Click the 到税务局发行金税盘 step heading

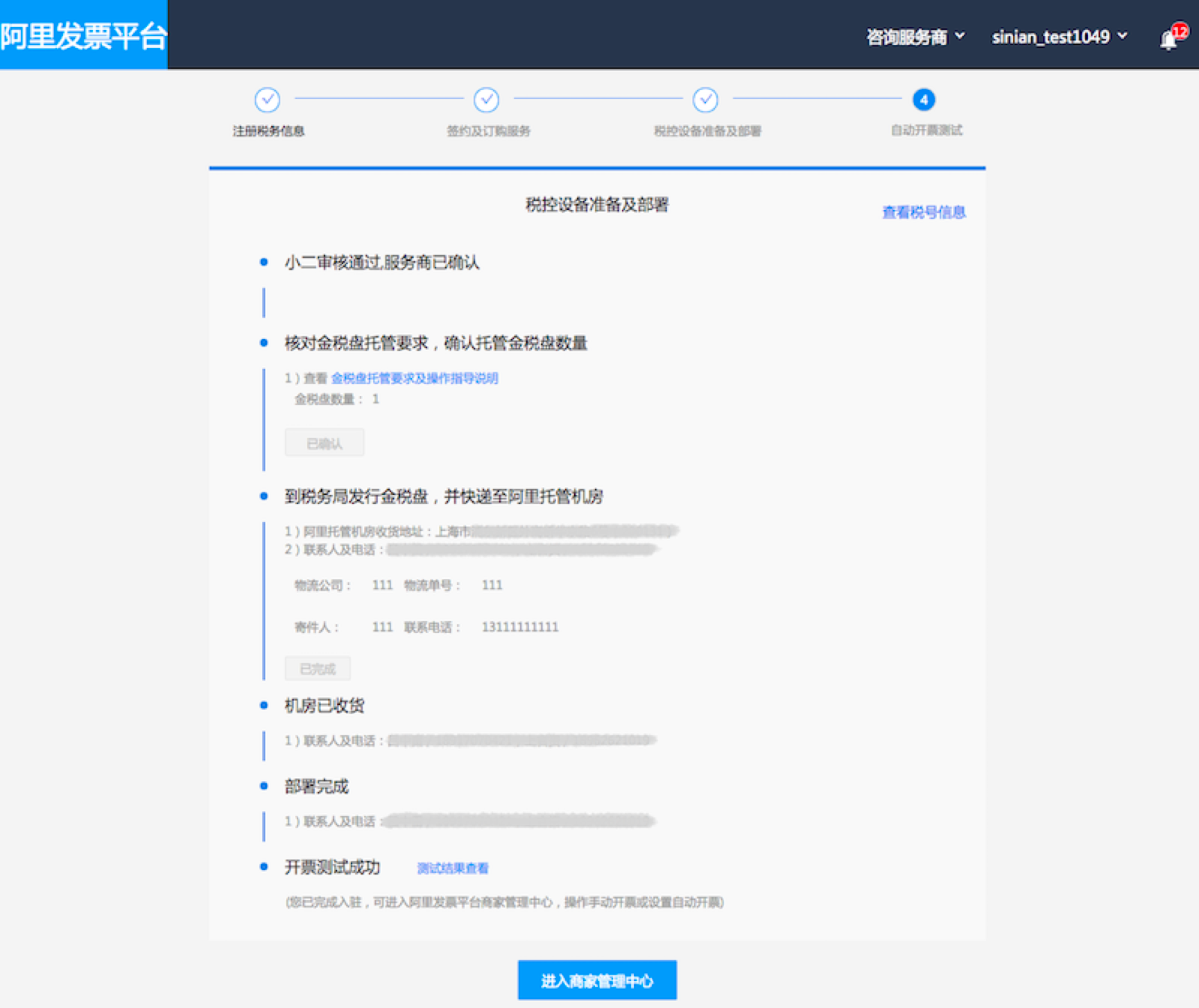[x=444, y=496]
